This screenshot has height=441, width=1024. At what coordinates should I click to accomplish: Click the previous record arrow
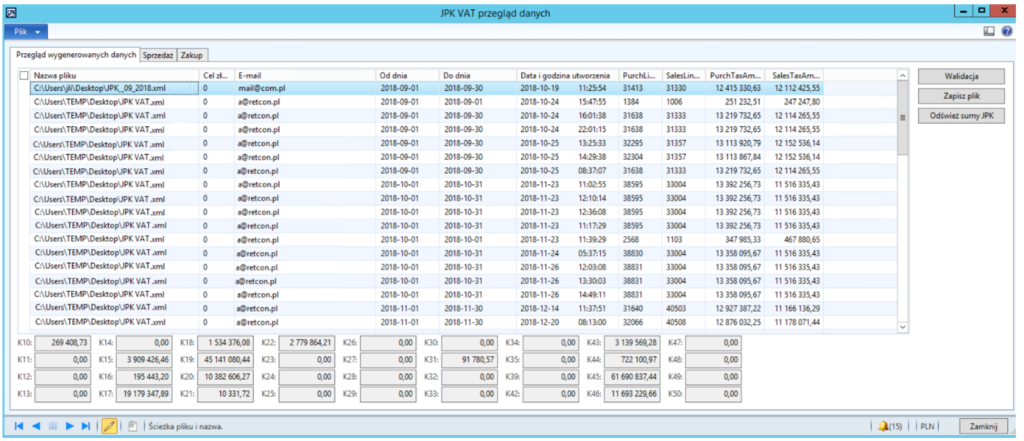[37, 426]
